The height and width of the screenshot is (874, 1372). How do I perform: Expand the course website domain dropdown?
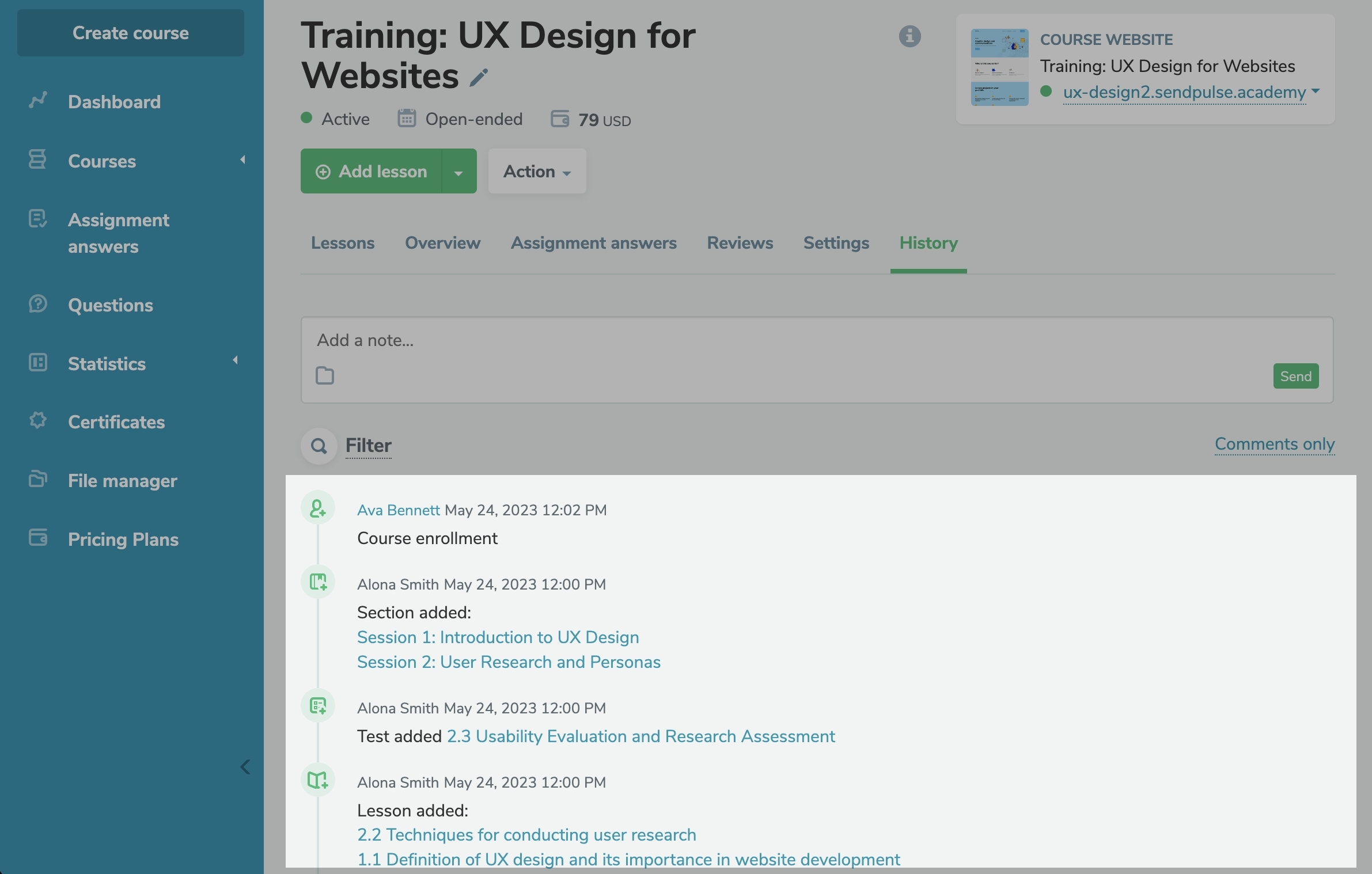click(x=1316, y=92)
